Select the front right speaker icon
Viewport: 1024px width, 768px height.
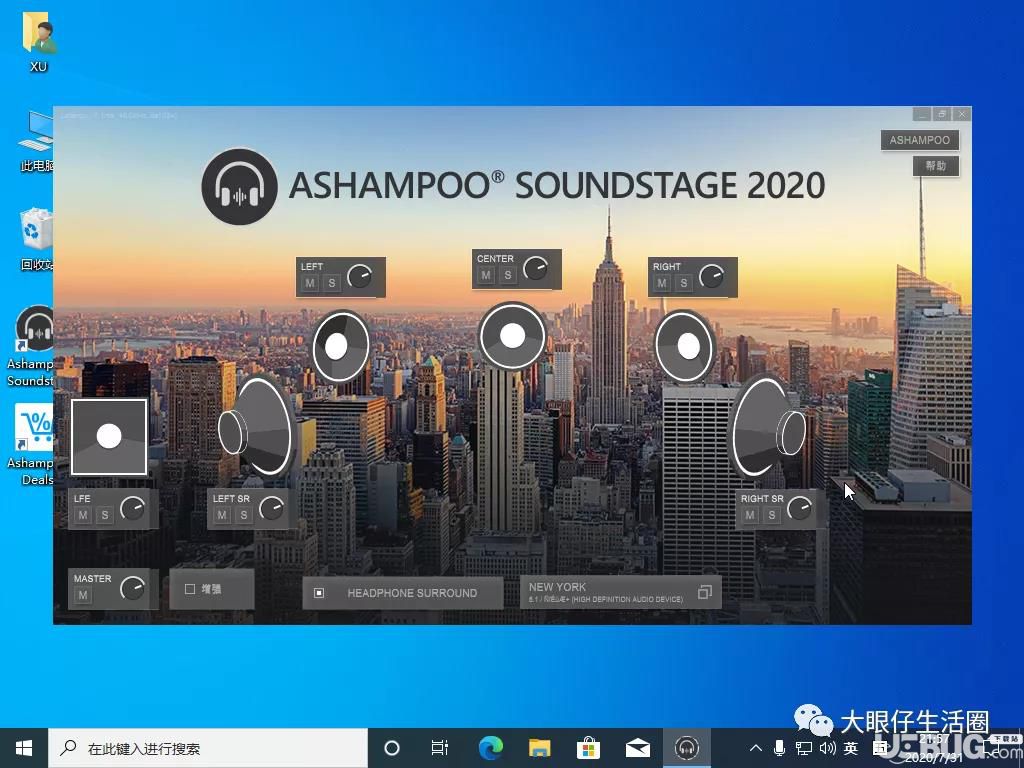(685, 346)
